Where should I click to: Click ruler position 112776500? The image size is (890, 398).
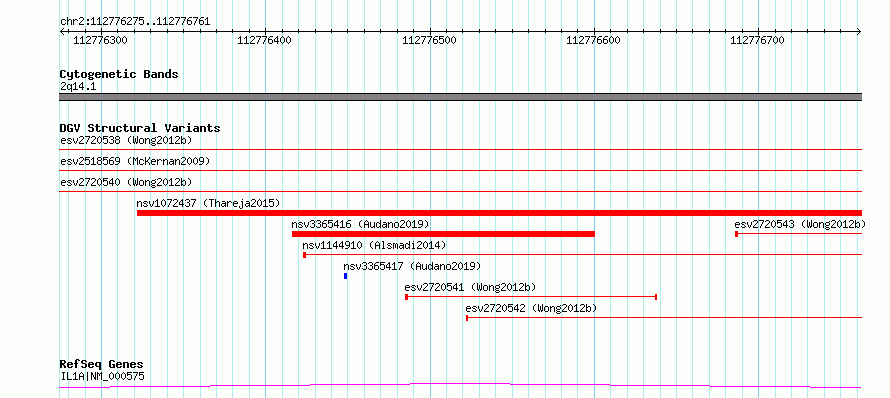429,40
